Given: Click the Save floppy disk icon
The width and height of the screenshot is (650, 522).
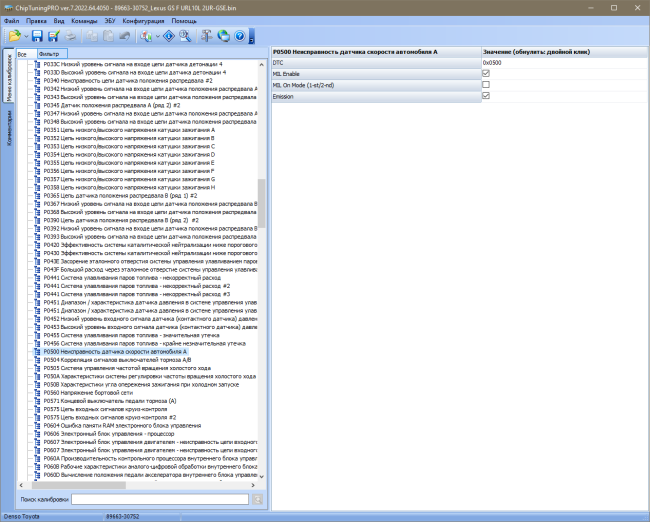Looking at the screenshot, I should pyautogui.click(x=37, y=36).
